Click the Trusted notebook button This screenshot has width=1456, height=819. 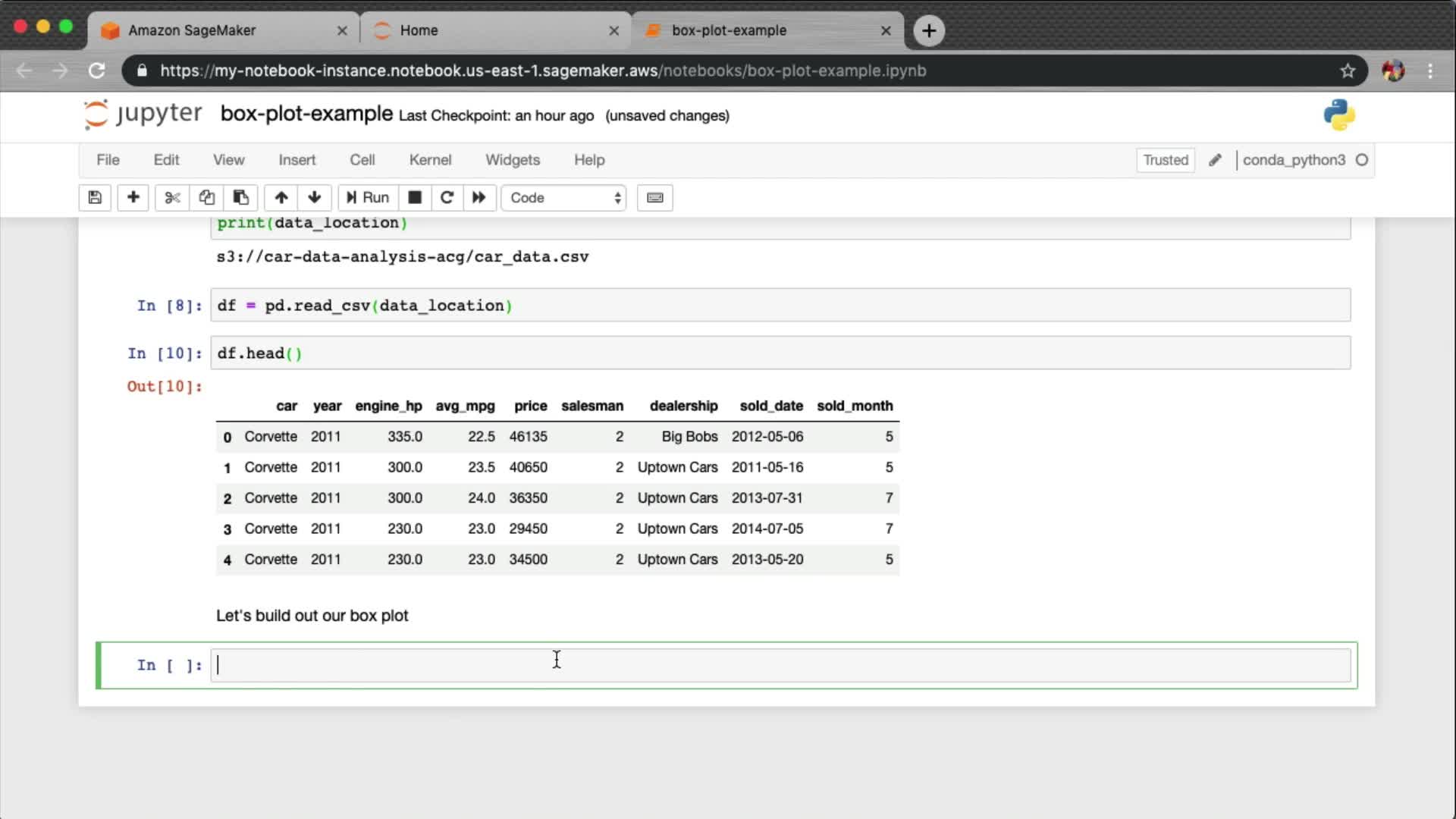click(x=1165, y=160)
